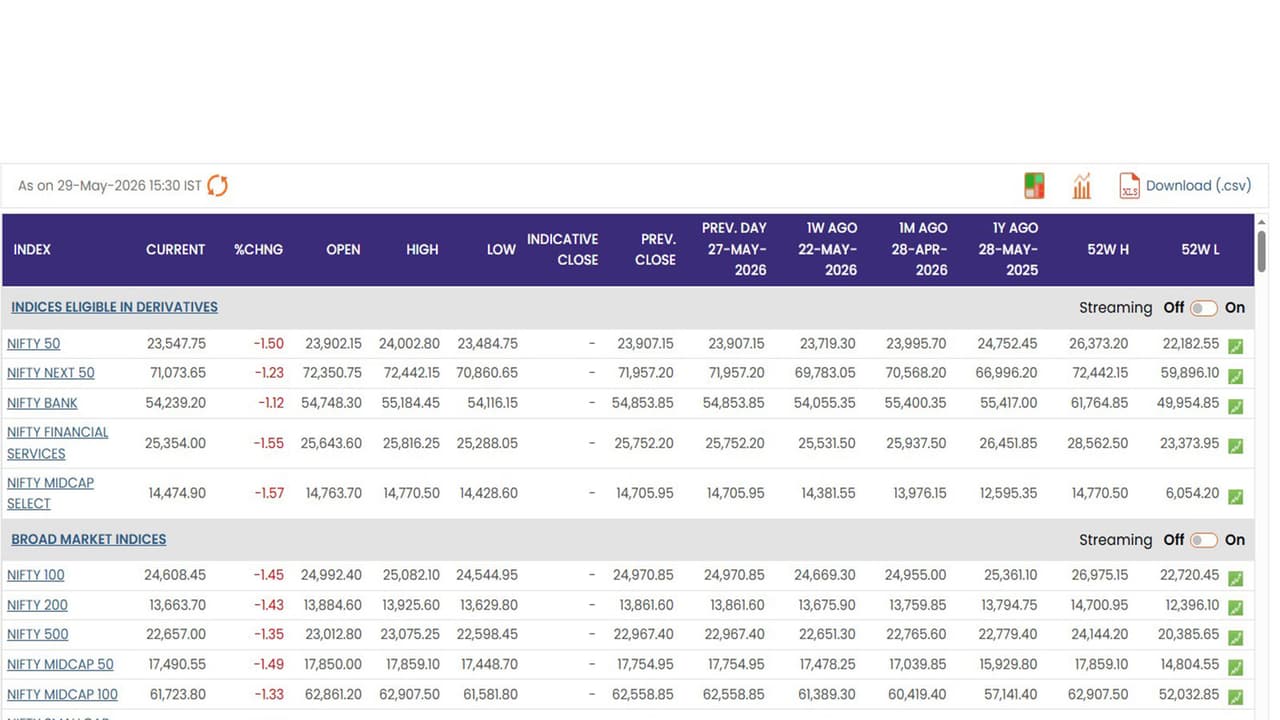Open the NIFTY MIDCAP 50 link
Screen dimensions: 1280x720
pyautogui.click(x=60, y=664)
